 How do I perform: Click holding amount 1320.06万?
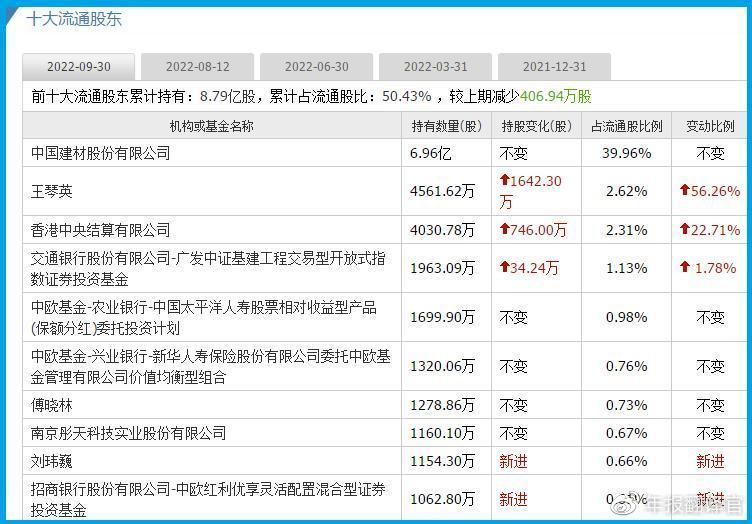point(442,366)
